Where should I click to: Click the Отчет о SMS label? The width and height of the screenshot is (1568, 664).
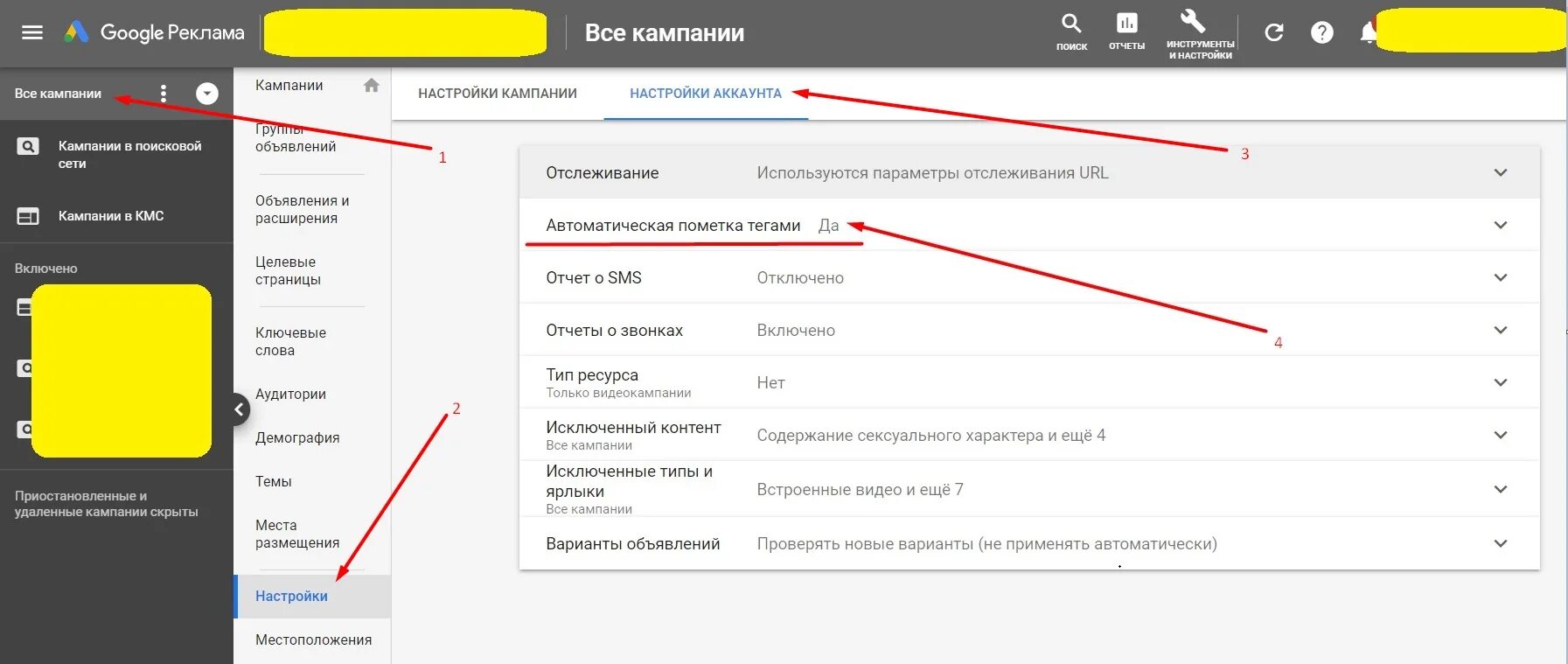point(594,278)
